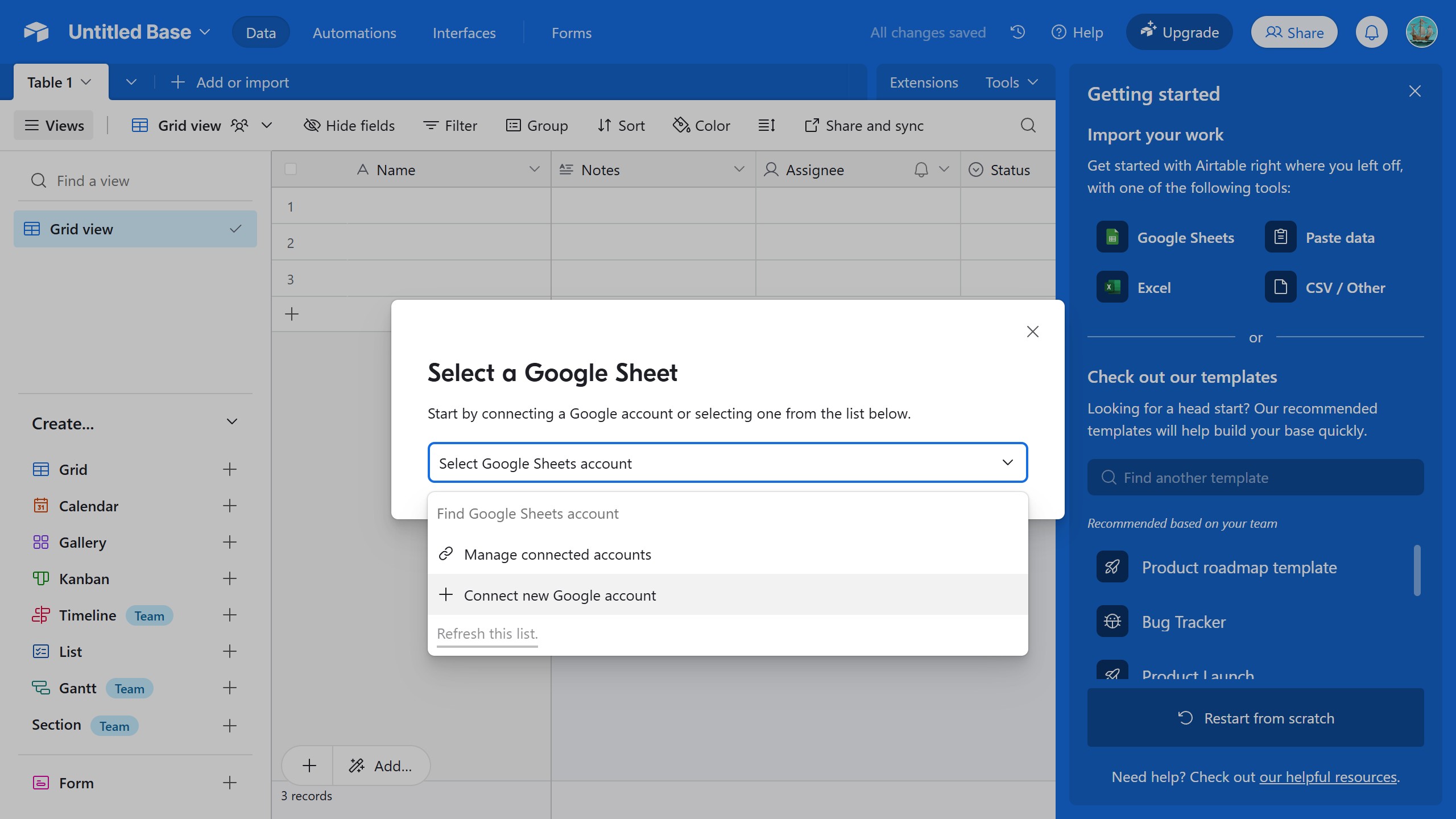Open the Filter toolbar option

point(450,125)
